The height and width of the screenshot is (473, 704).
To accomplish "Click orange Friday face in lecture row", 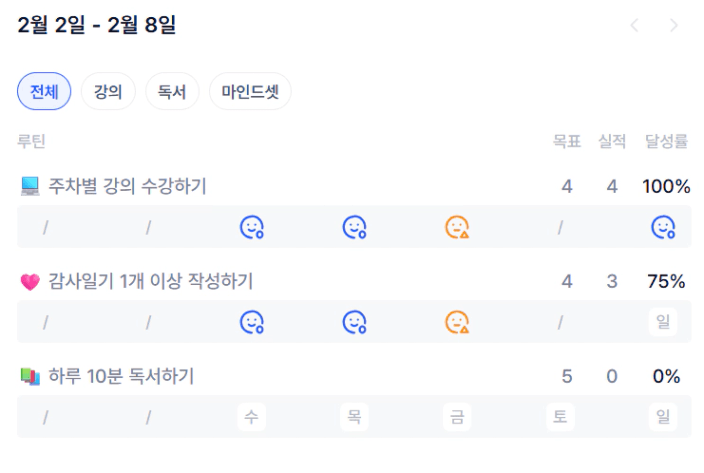I will click(x=457, y=228).
